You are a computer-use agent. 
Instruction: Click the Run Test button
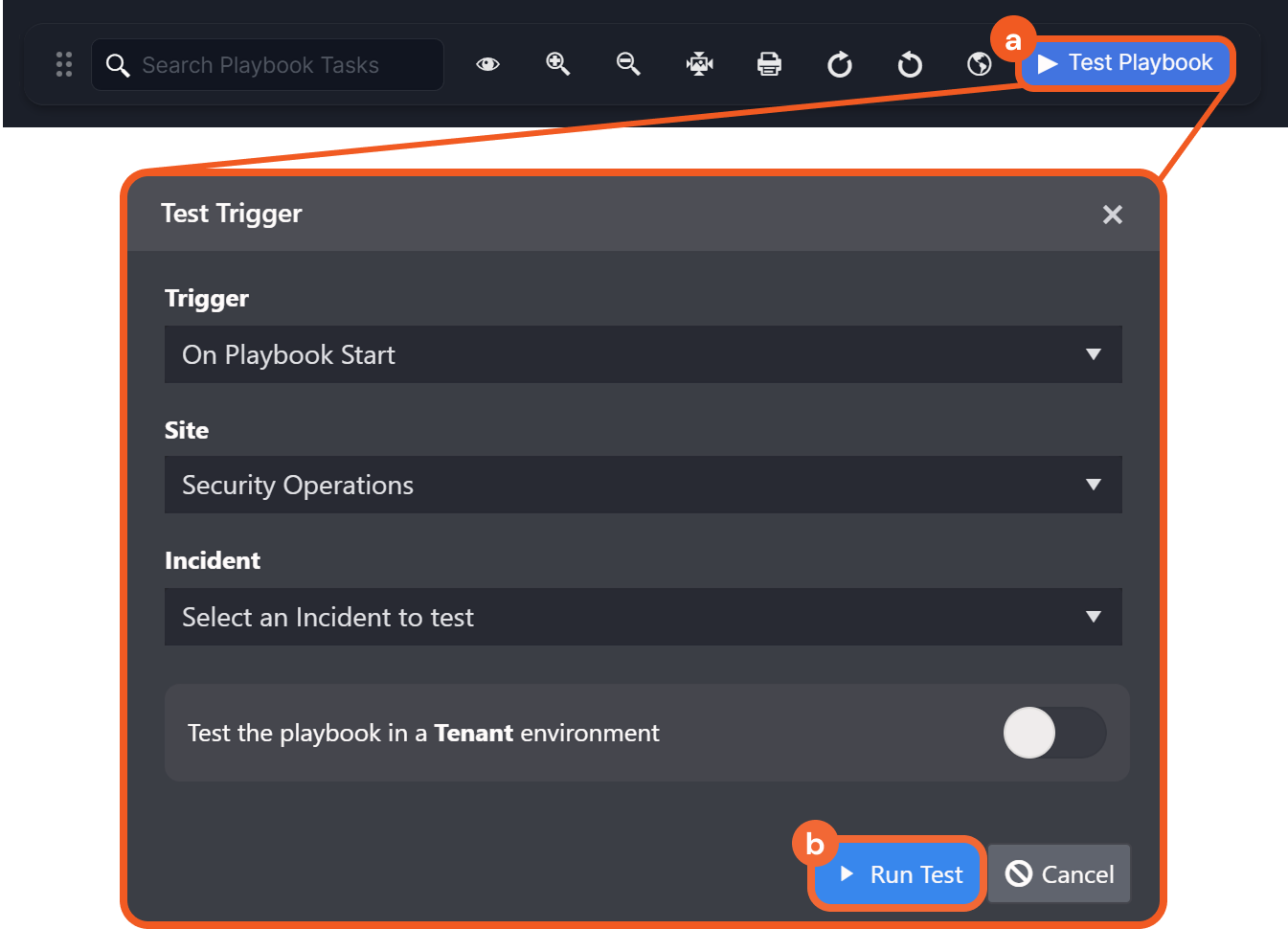[x=899, y=874]
